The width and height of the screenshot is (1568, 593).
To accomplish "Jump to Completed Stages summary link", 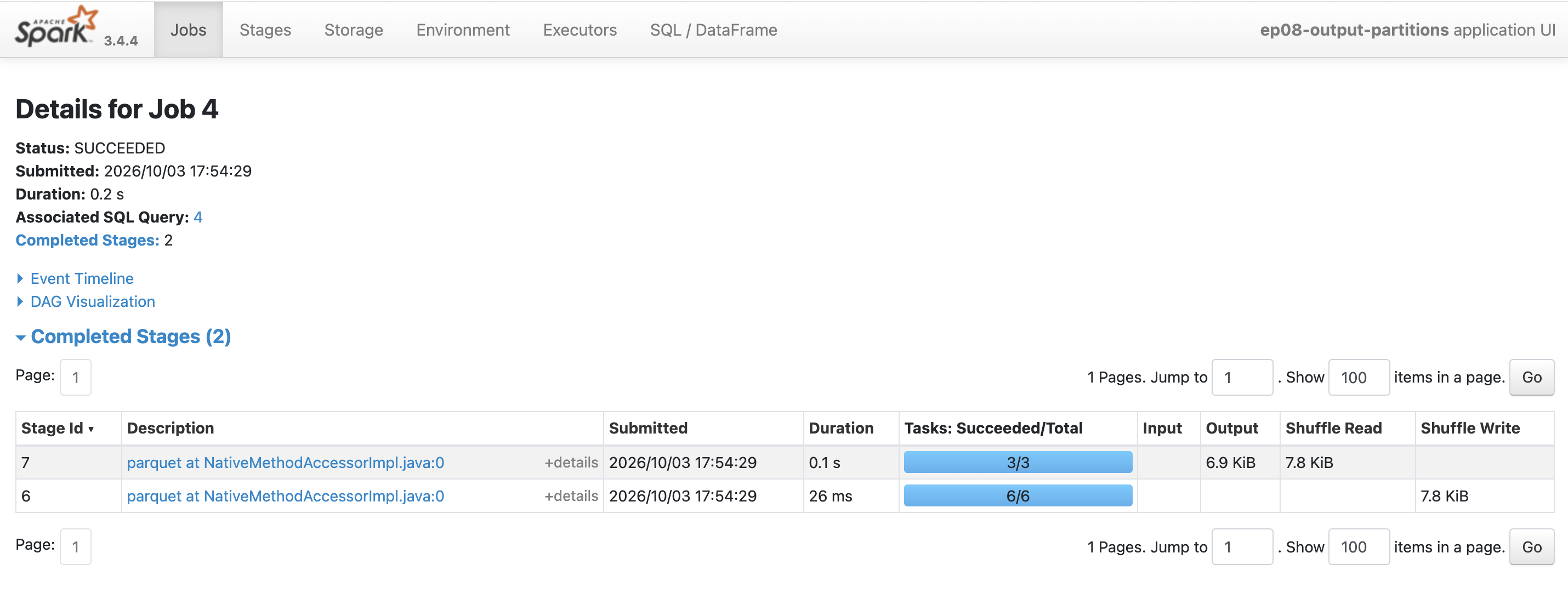I will pos(87,240).
